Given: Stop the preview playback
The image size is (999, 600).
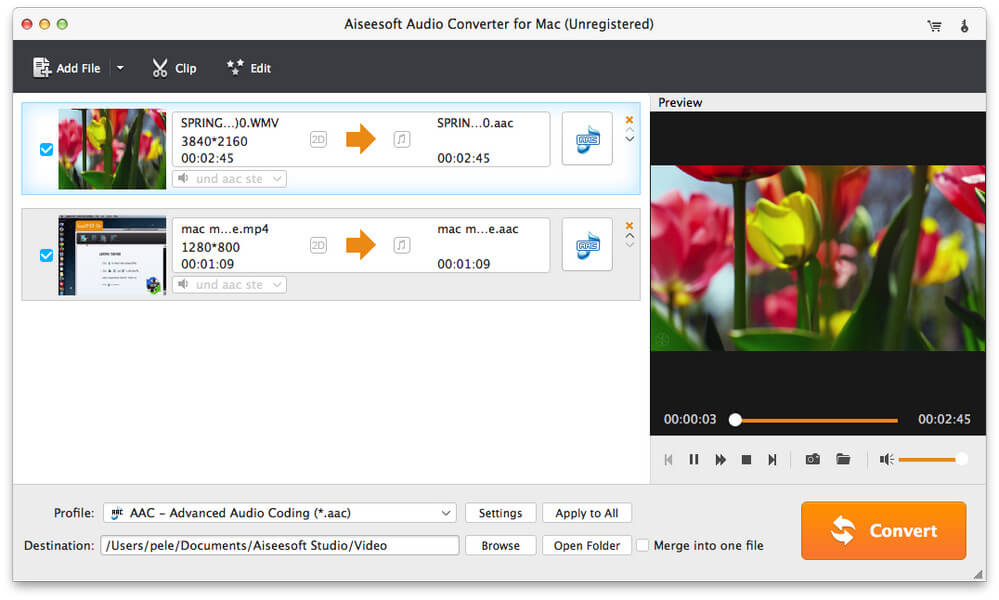Looking at the screenshot, I should pos(746,459).
